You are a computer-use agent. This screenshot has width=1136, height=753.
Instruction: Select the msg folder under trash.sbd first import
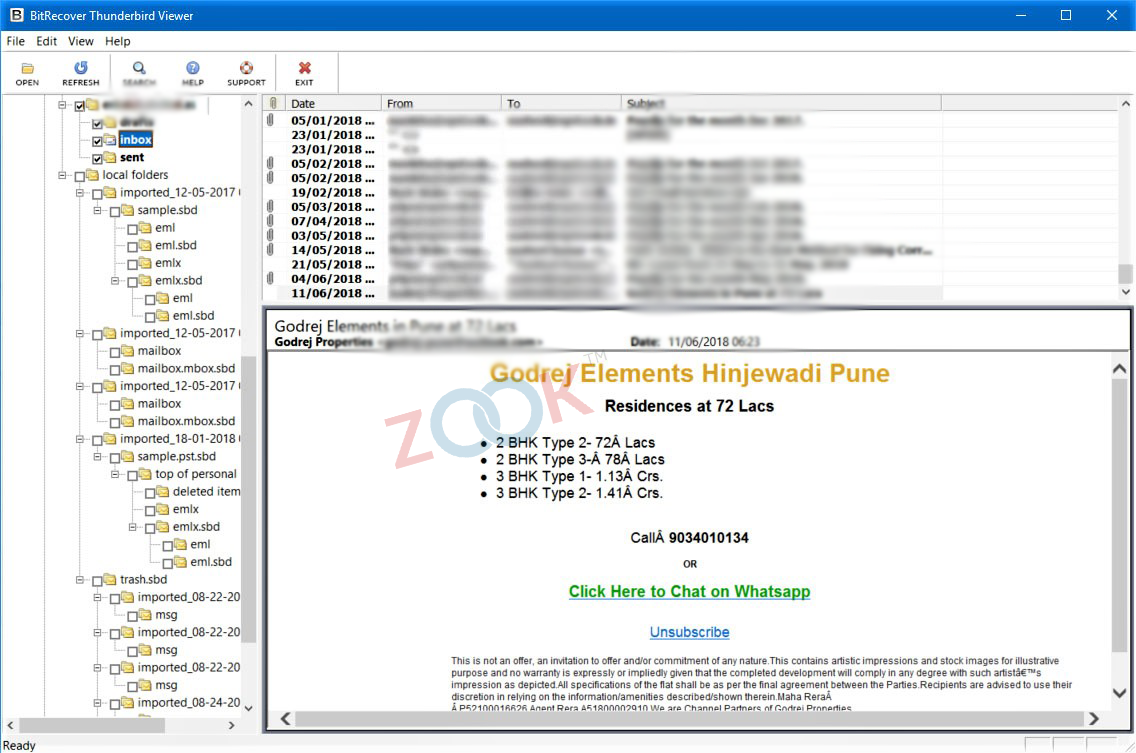pos(166,615)
